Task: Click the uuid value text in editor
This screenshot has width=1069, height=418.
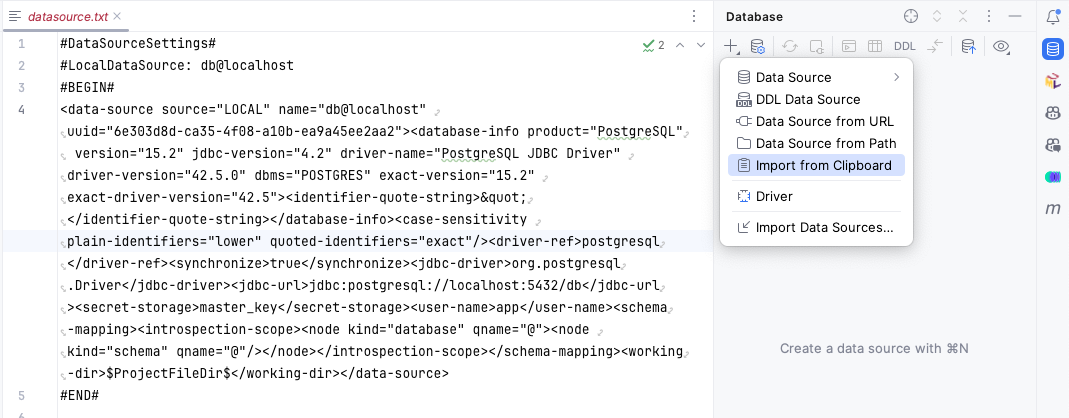Action: [253, 132]
